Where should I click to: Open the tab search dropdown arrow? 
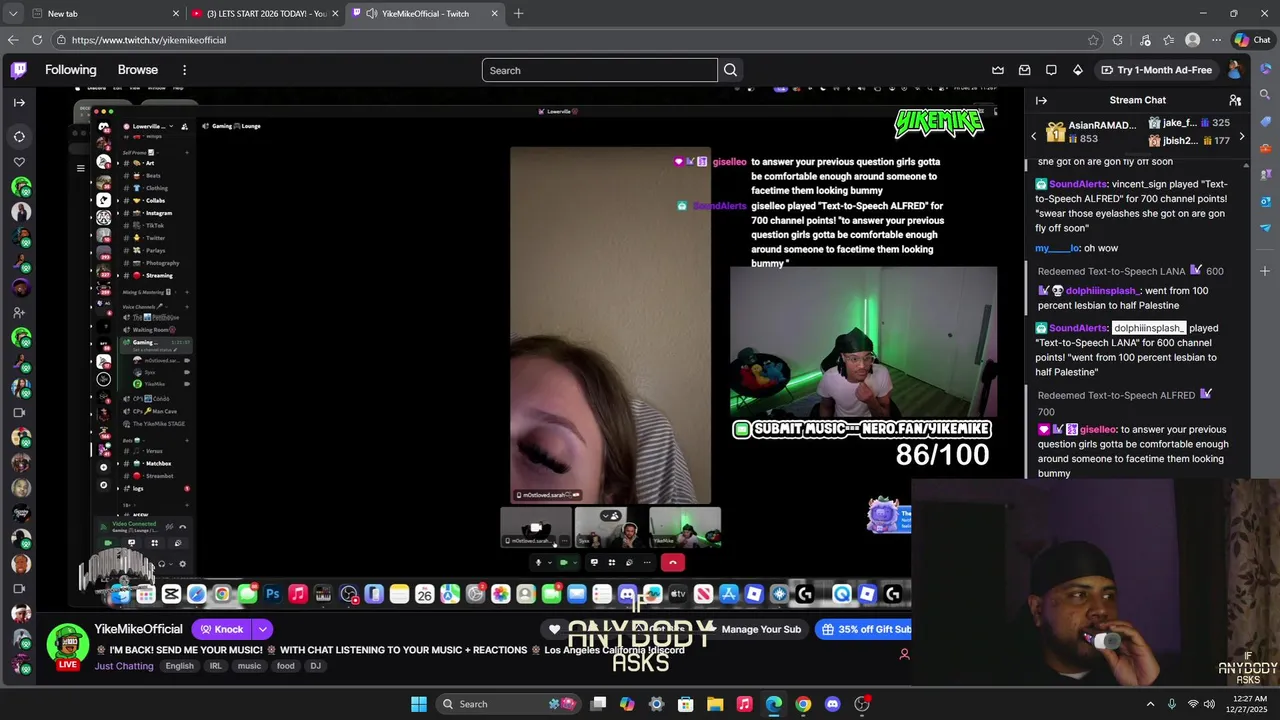click(x=13, y=14)
